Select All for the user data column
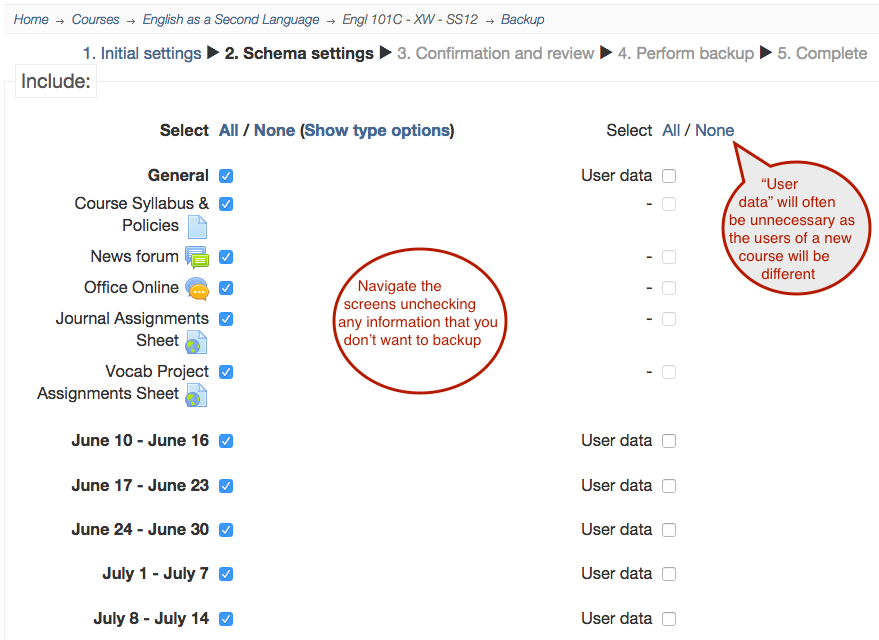Screen dimensions: 879x640 [671, 131]
